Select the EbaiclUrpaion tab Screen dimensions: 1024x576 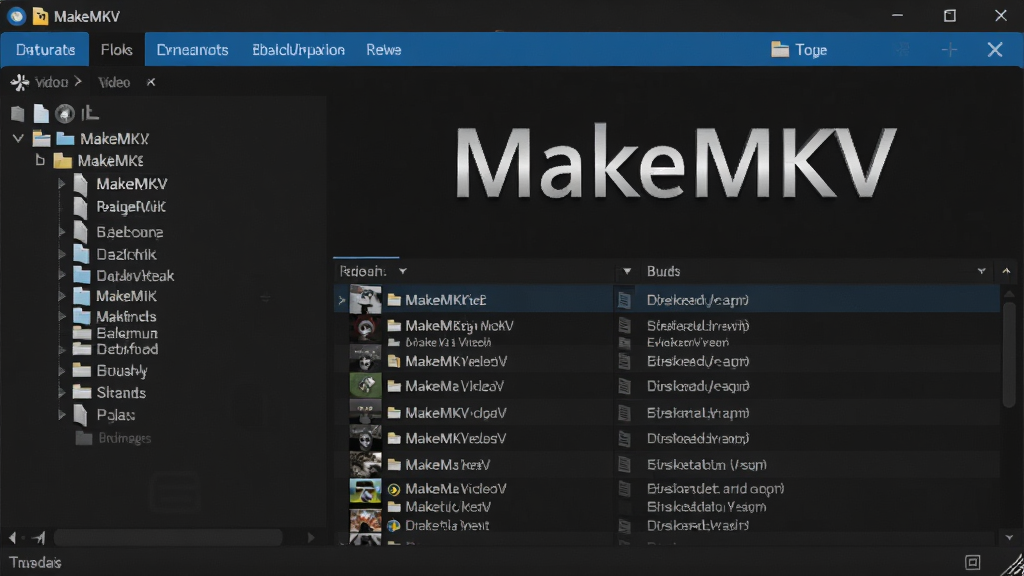tap(298, 50)
